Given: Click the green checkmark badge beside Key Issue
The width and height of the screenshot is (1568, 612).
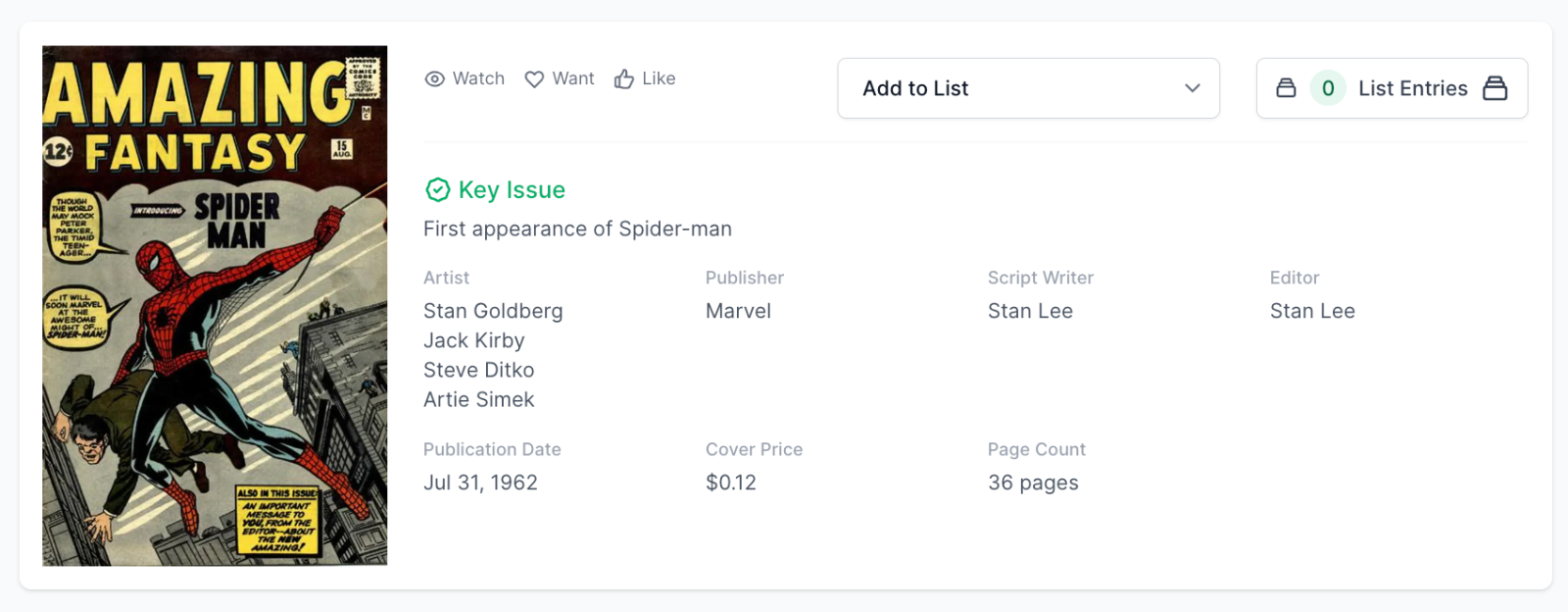Looking at the screenshot, I should click(x=435, y=189).
